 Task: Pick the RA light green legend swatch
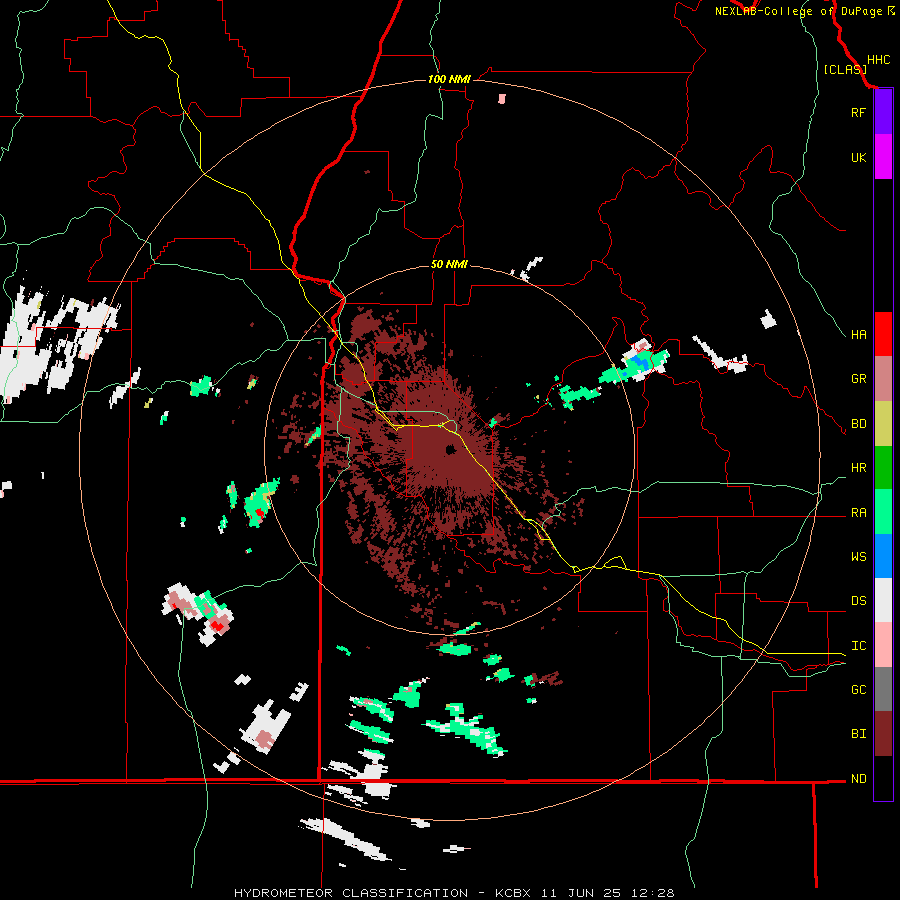(x=883, y=511)
